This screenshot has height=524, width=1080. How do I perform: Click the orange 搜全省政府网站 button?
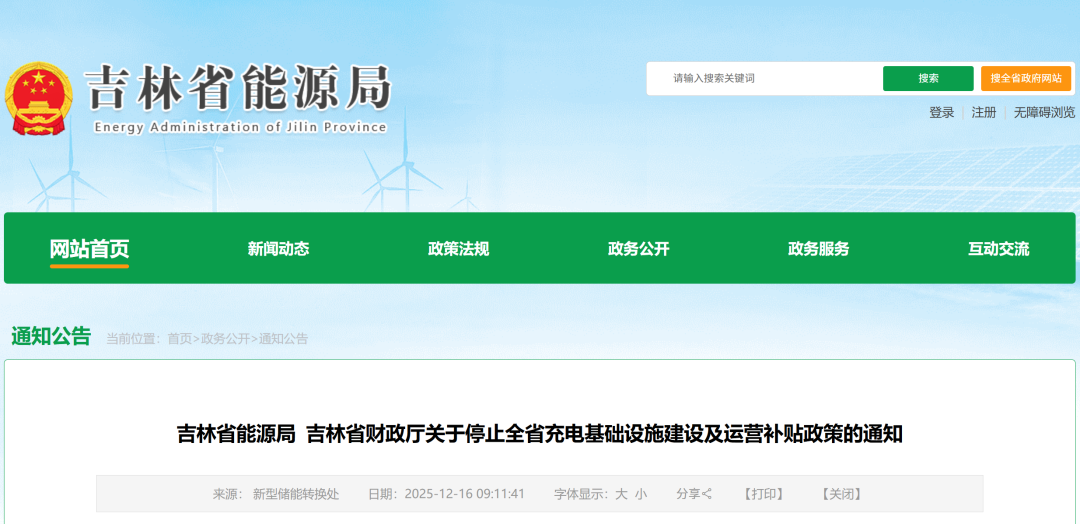pyautogui.click(x=1025, y=78)
